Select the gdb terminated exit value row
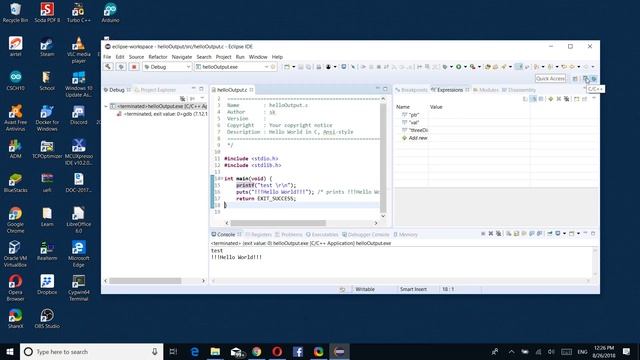640x360 pixels. (163, 114)
